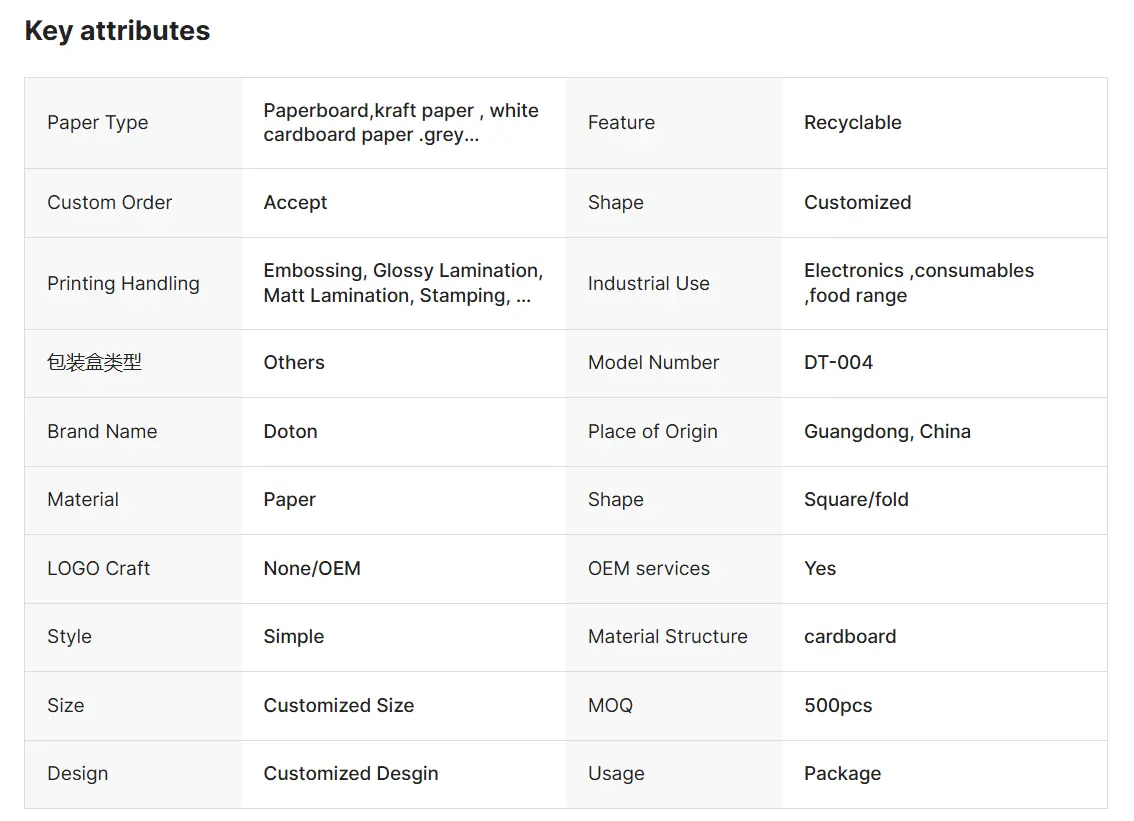
Task: Select the Accept value for Custom Order
Action: click(x=295, y=203)
